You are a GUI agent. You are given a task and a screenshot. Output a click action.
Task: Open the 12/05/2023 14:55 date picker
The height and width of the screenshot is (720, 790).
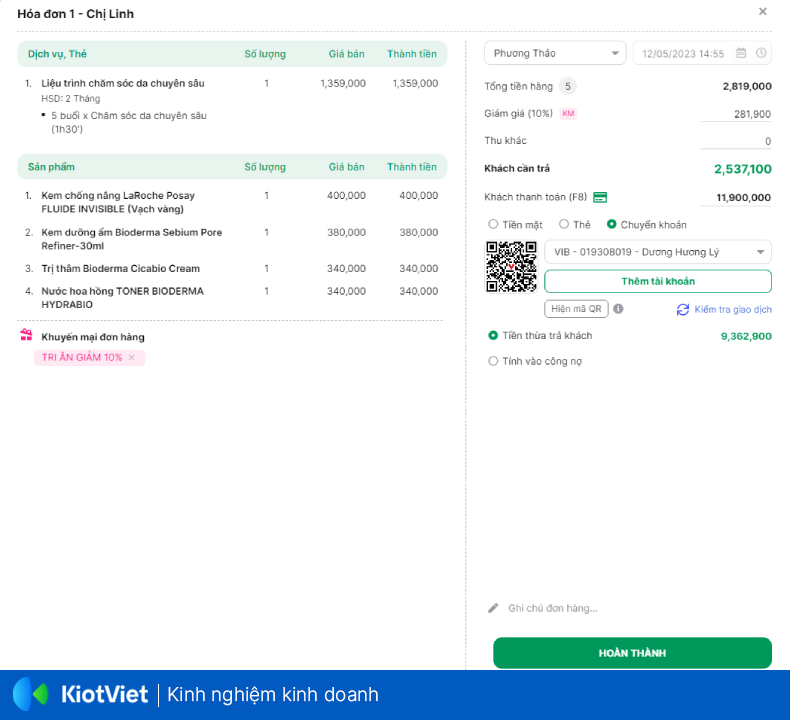(684, 54)
